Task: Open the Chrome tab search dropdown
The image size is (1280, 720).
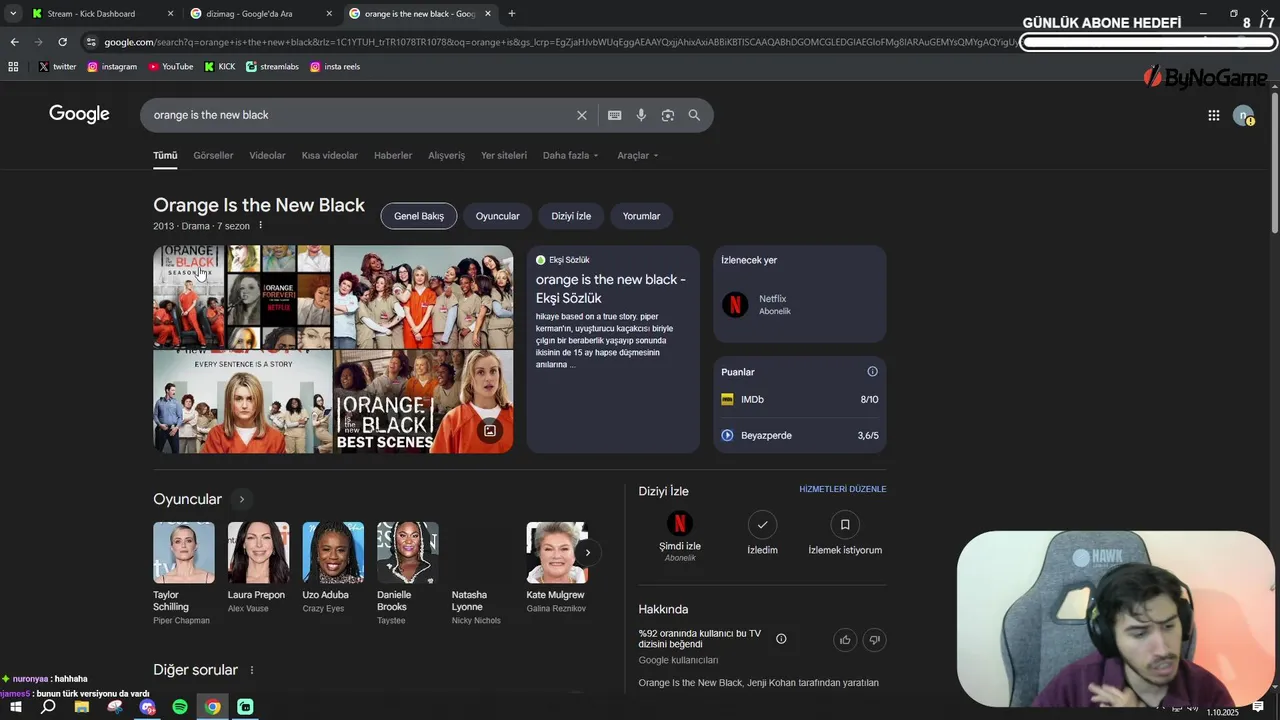Action: pyautogui.click(x=13, y=14)
